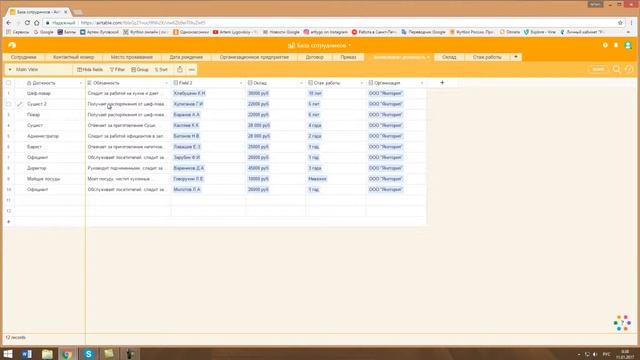Click the search magnifier icon in Airtable

[x=617, y=69]
